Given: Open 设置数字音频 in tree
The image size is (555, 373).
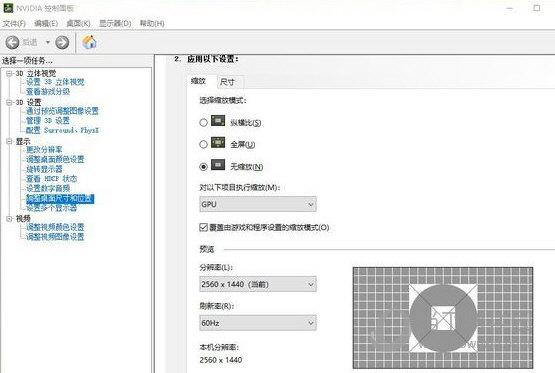Looking at the screenshot, I should 48,188.
